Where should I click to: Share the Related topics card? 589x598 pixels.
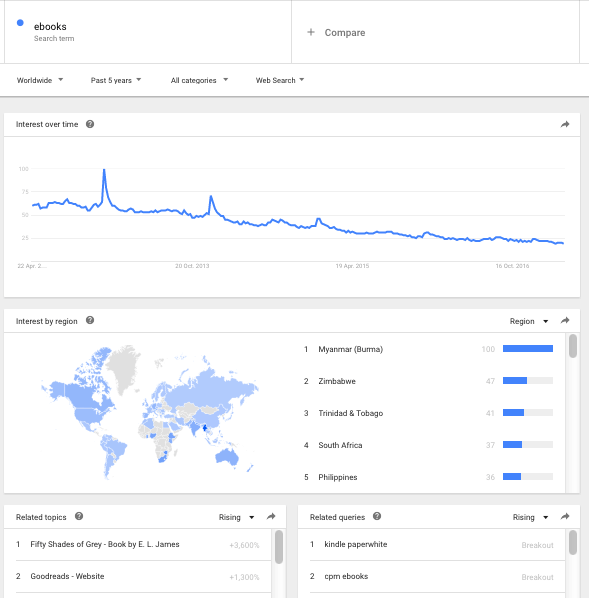pyautogui.click(x=271, y=517)
